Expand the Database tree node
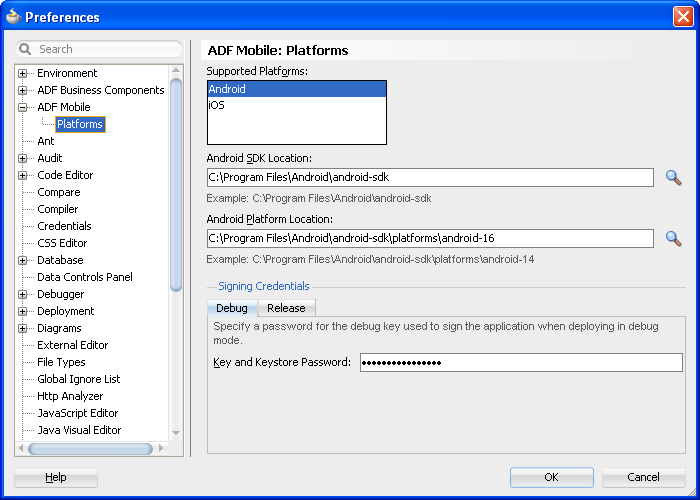The width and height of the screenshot is (700, 500). [22, 260]
